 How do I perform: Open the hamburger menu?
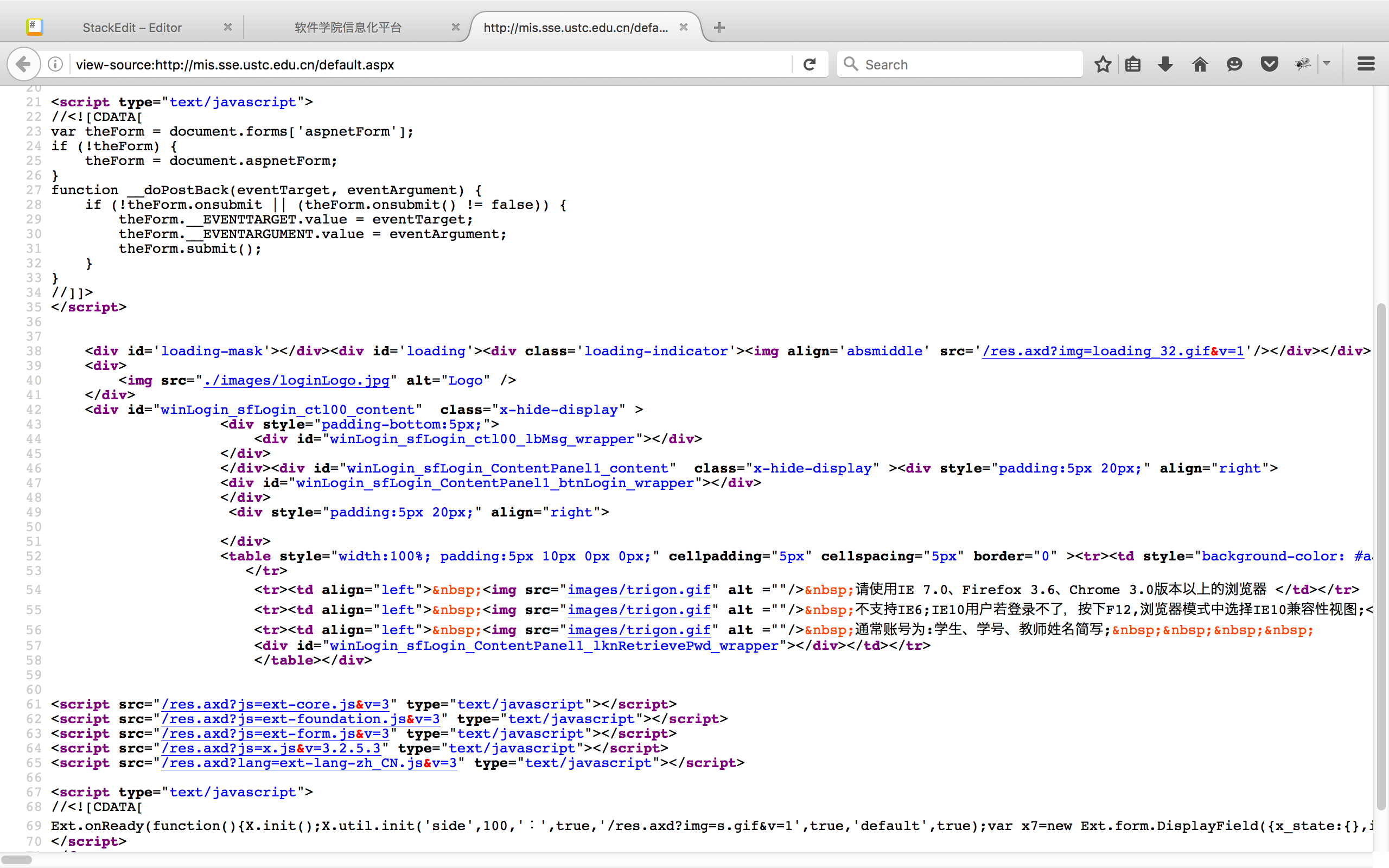1366,65
